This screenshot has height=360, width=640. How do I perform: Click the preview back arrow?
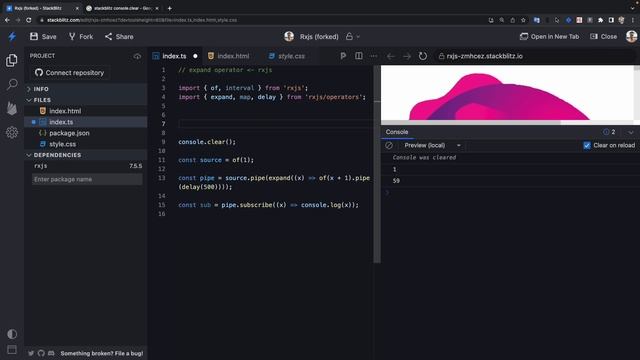click(391, 56)
